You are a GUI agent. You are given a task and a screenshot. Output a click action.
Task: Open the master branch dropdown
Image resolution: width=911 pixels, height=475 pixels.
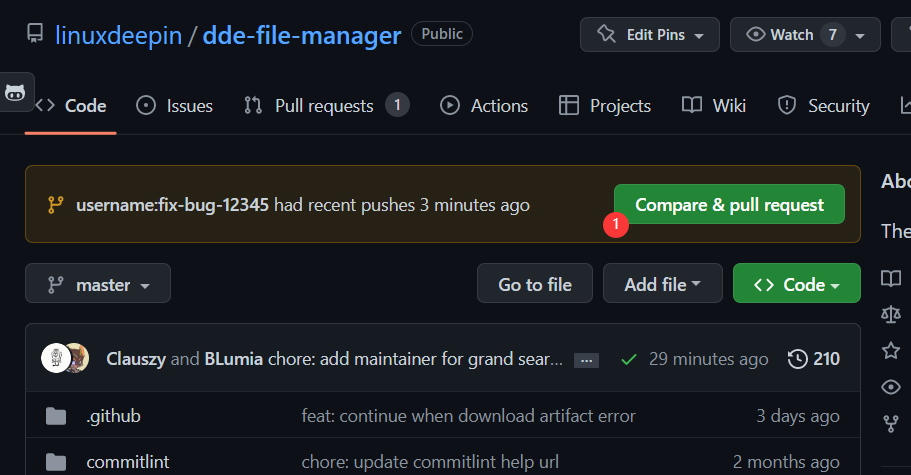[98, 283]
